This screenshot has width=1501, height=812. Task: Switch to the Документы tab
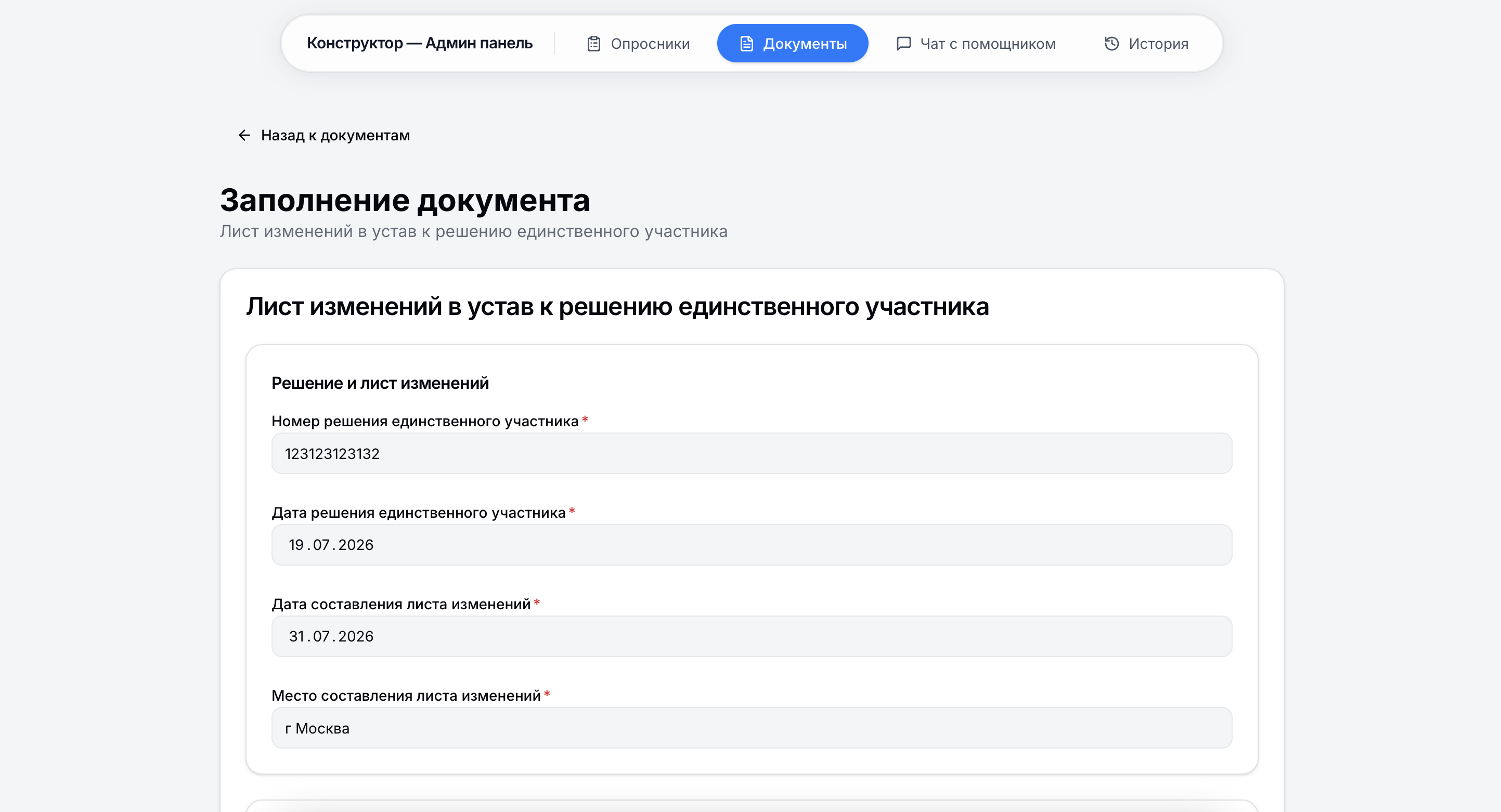click(793, 44)
